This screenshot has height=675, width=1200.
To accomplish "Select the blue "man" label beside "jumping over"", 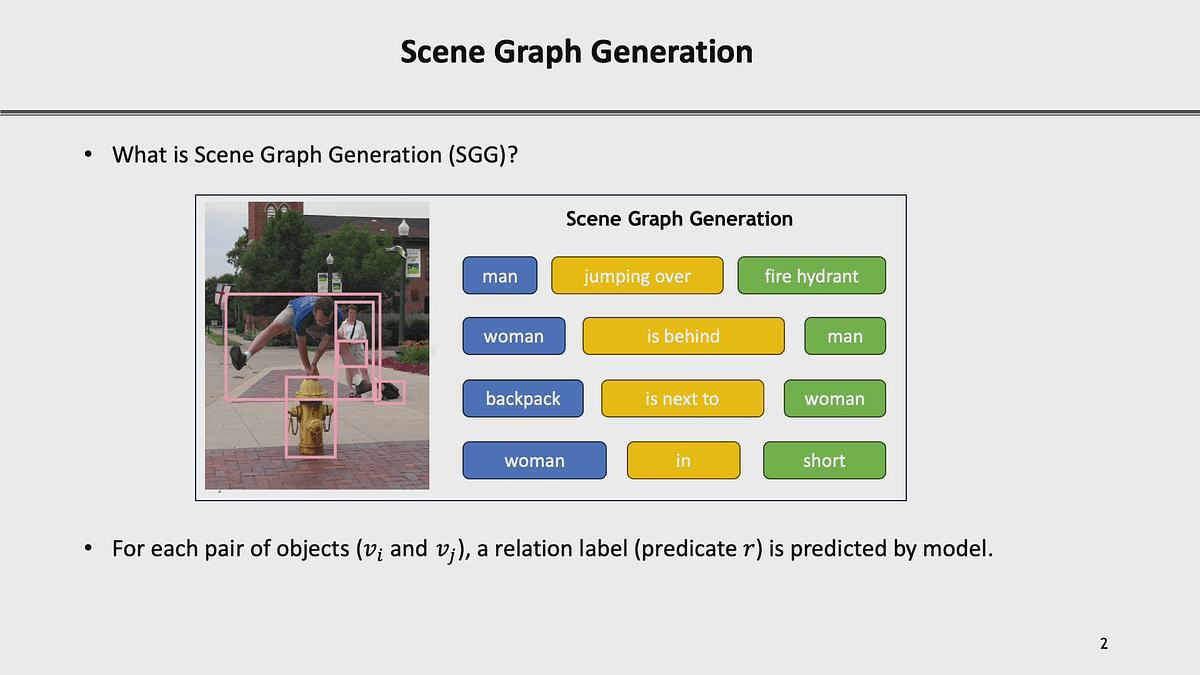I will click(500, 276).
